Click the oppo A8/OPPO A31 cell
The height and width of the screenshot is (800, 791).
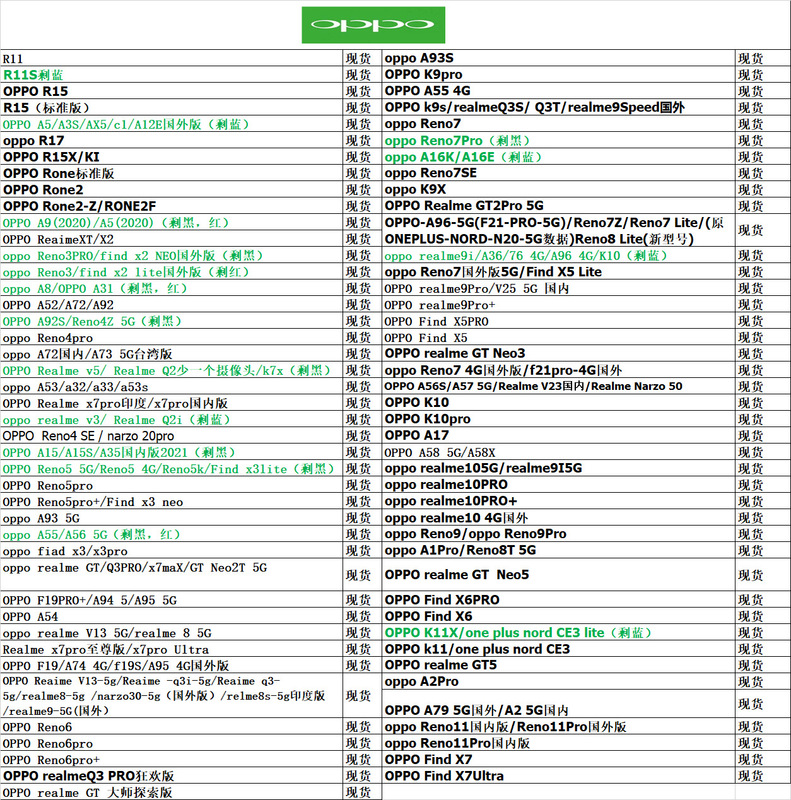pos(171,288)
